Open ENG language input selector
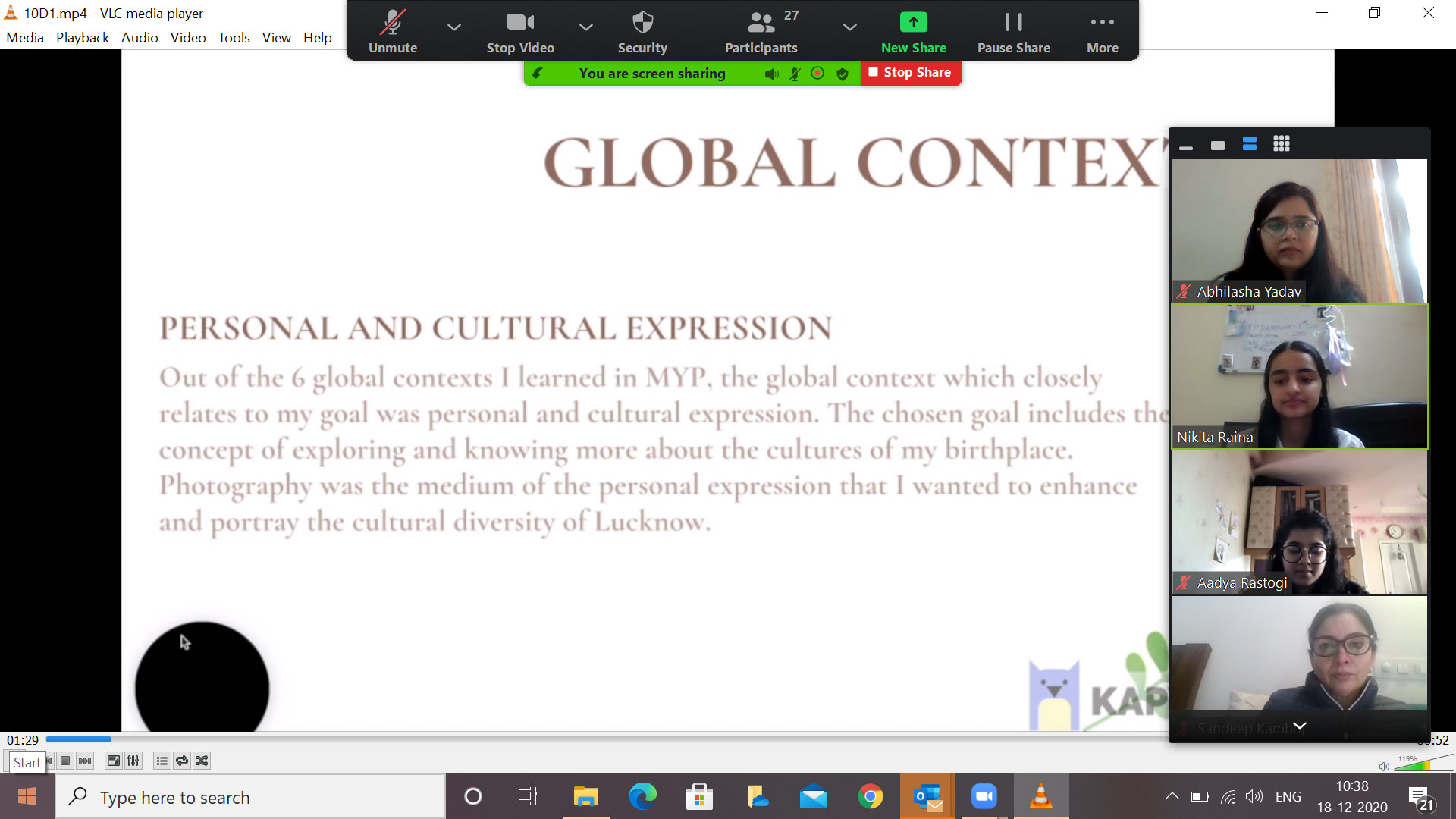1456x819 pixels. tap(1288, 796)
